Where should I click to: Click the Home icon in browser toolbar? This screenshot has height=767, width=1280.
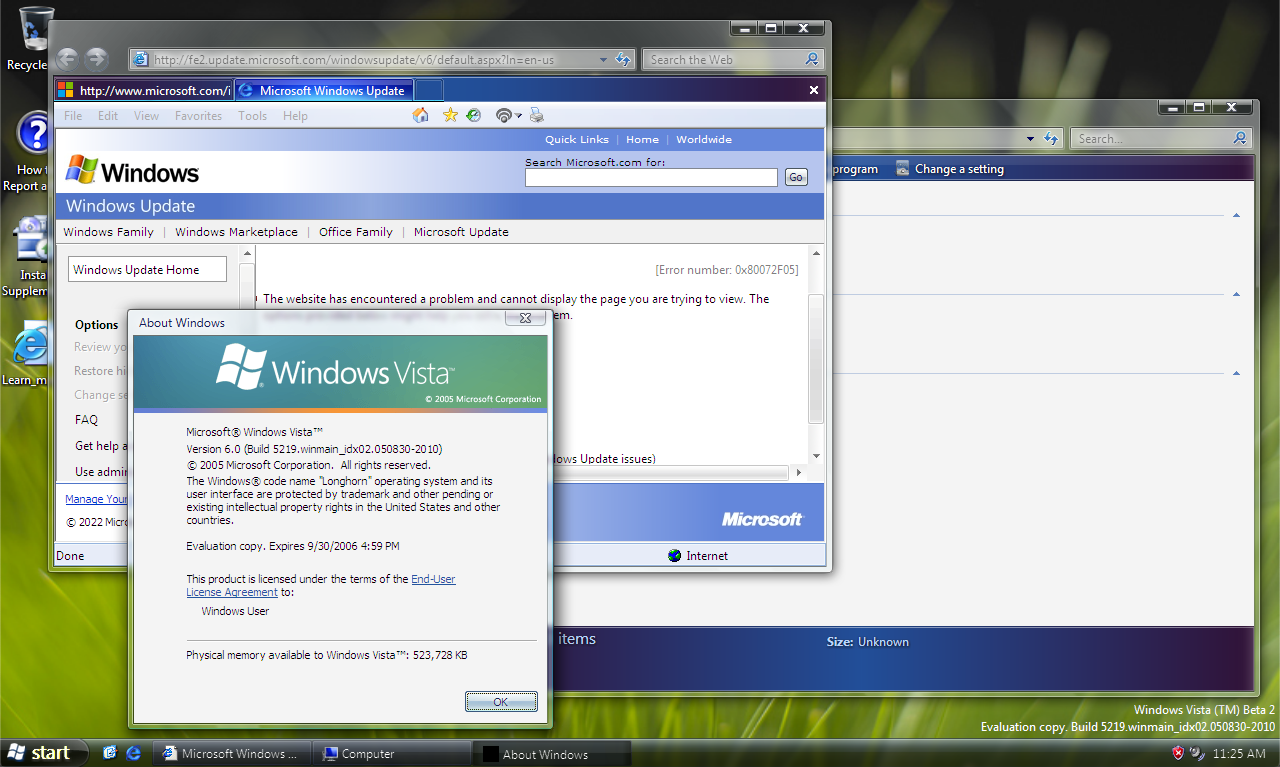point(422,115)
